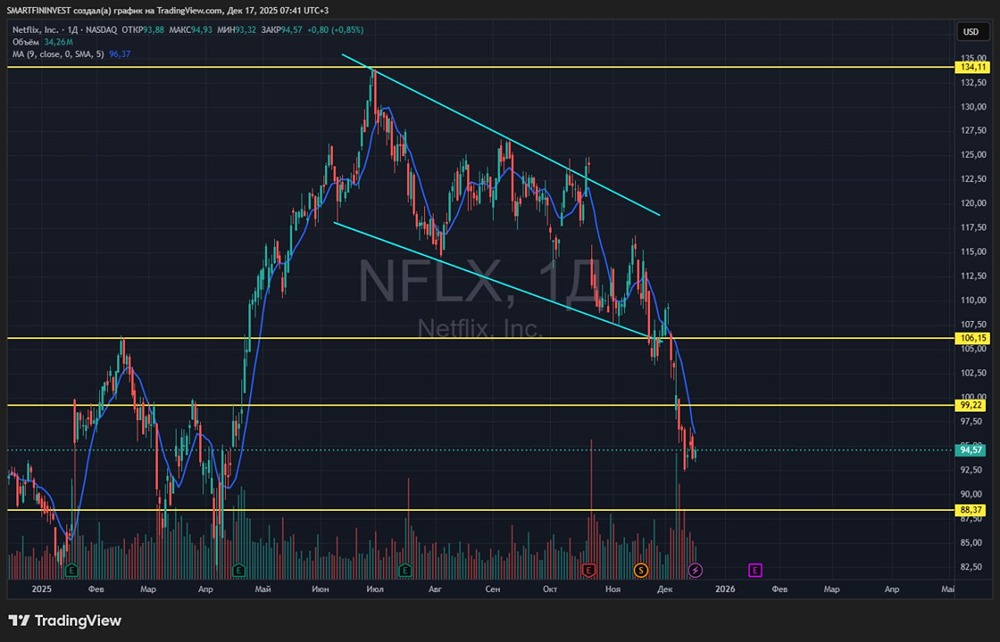Click the ОТКР value 93,88
The image size is (1000, 642).
tap(154, 30)
